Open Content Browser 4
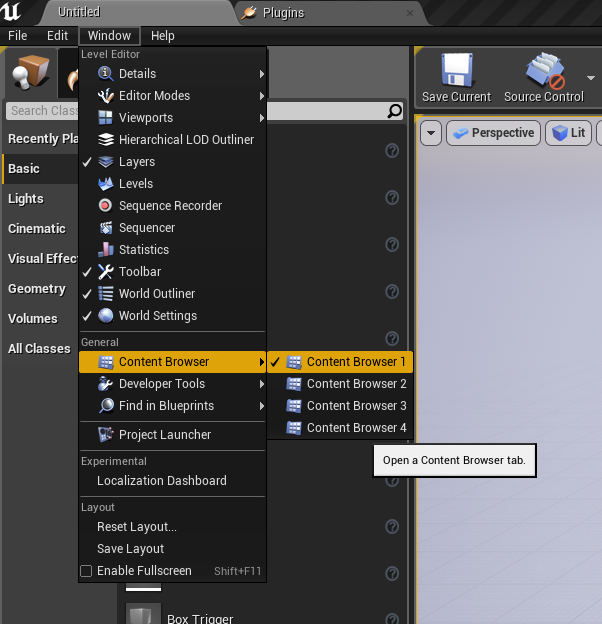 pos(340,428)
